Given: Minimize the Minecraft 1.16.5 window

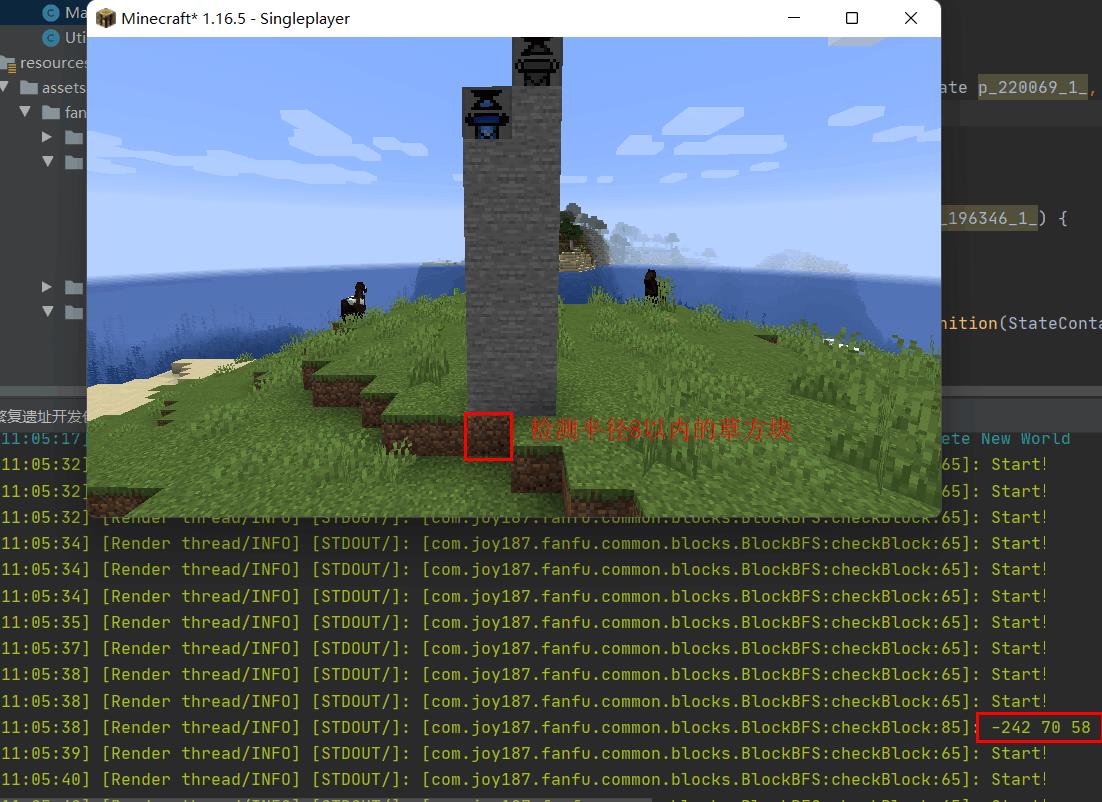Looking at the screenshot, I should pyautogui.click(x=794, y=18).
